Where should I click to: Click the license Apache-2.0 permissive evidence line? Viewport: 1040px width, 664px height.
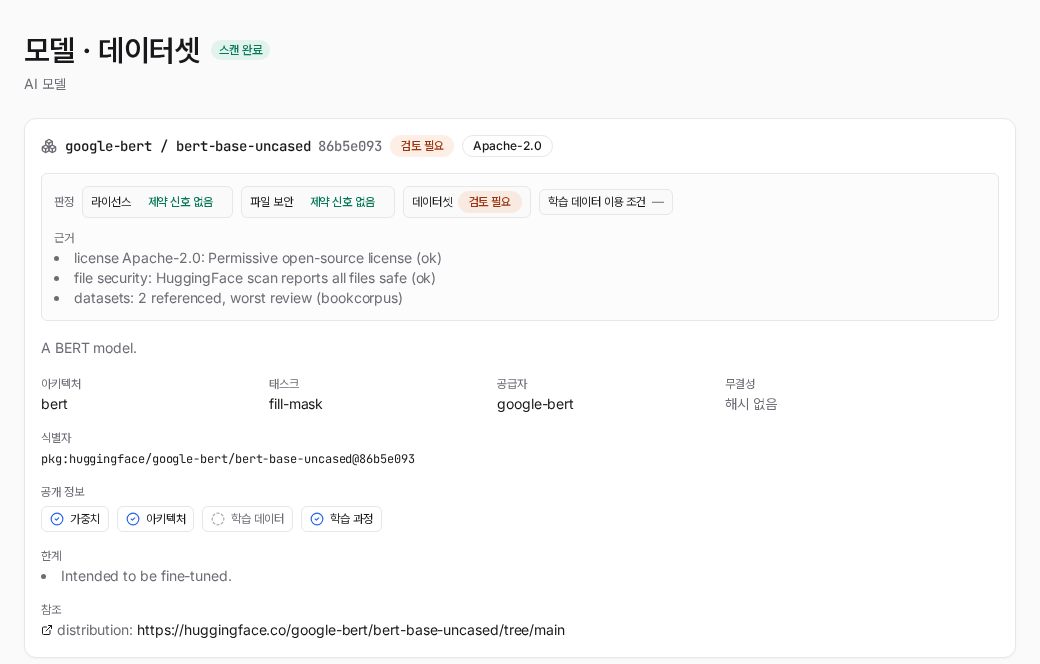pos(257,258)
